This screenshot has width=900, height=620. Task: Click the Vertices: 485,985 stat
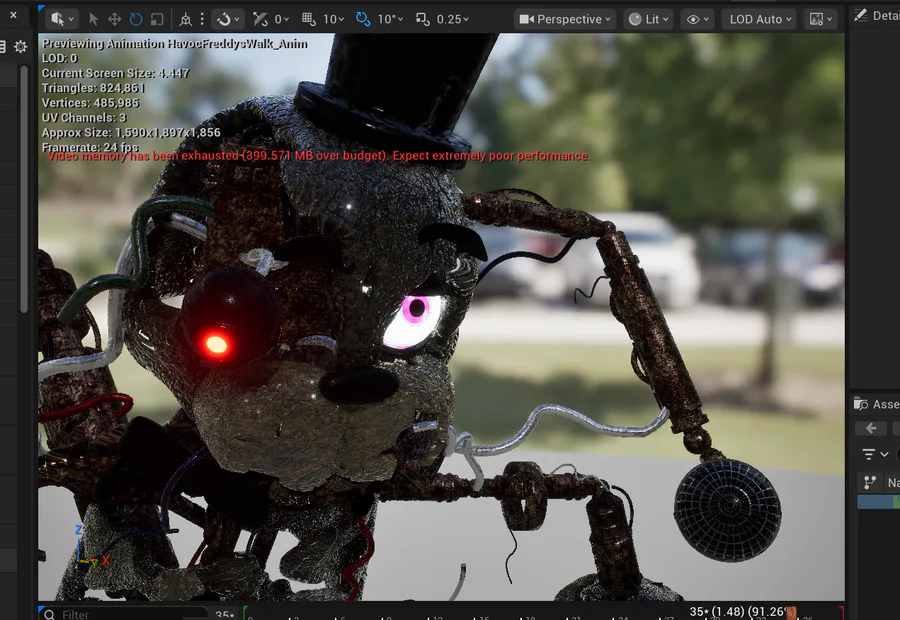(x=90, y=103)
